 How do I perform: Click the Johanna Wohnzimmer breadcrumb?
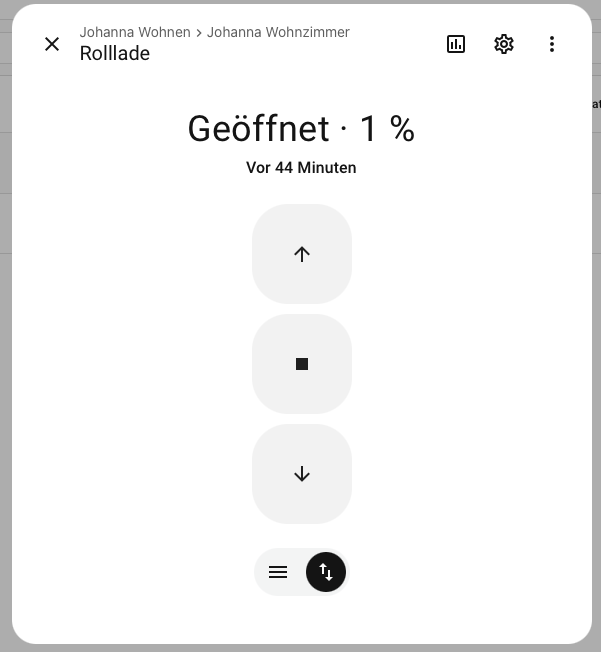[x=278, y=32]
